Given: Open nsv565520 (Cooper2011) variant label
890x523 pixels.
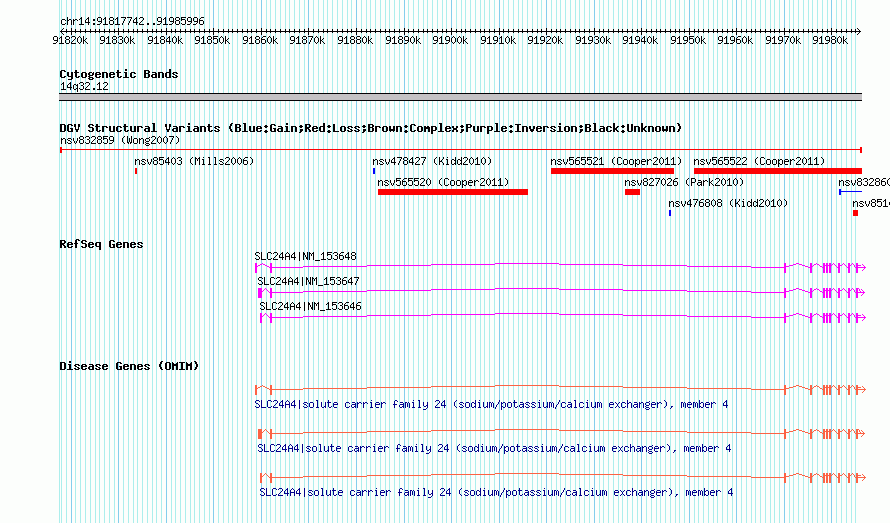Looking at the screenshot, I should pos(443,182).
